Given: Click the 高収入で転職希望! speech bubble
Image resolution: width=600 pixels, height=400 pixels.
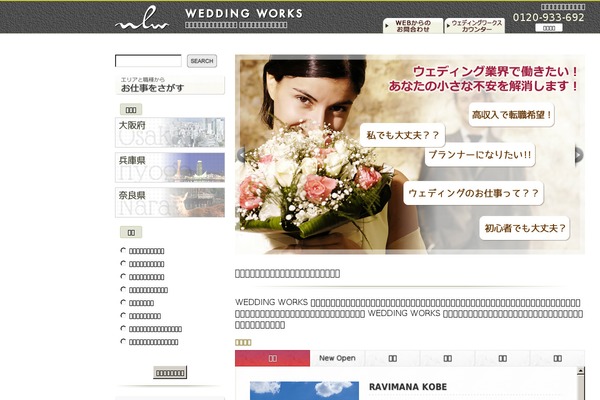Looking at the screenshot, I should (x=512, y=114).
